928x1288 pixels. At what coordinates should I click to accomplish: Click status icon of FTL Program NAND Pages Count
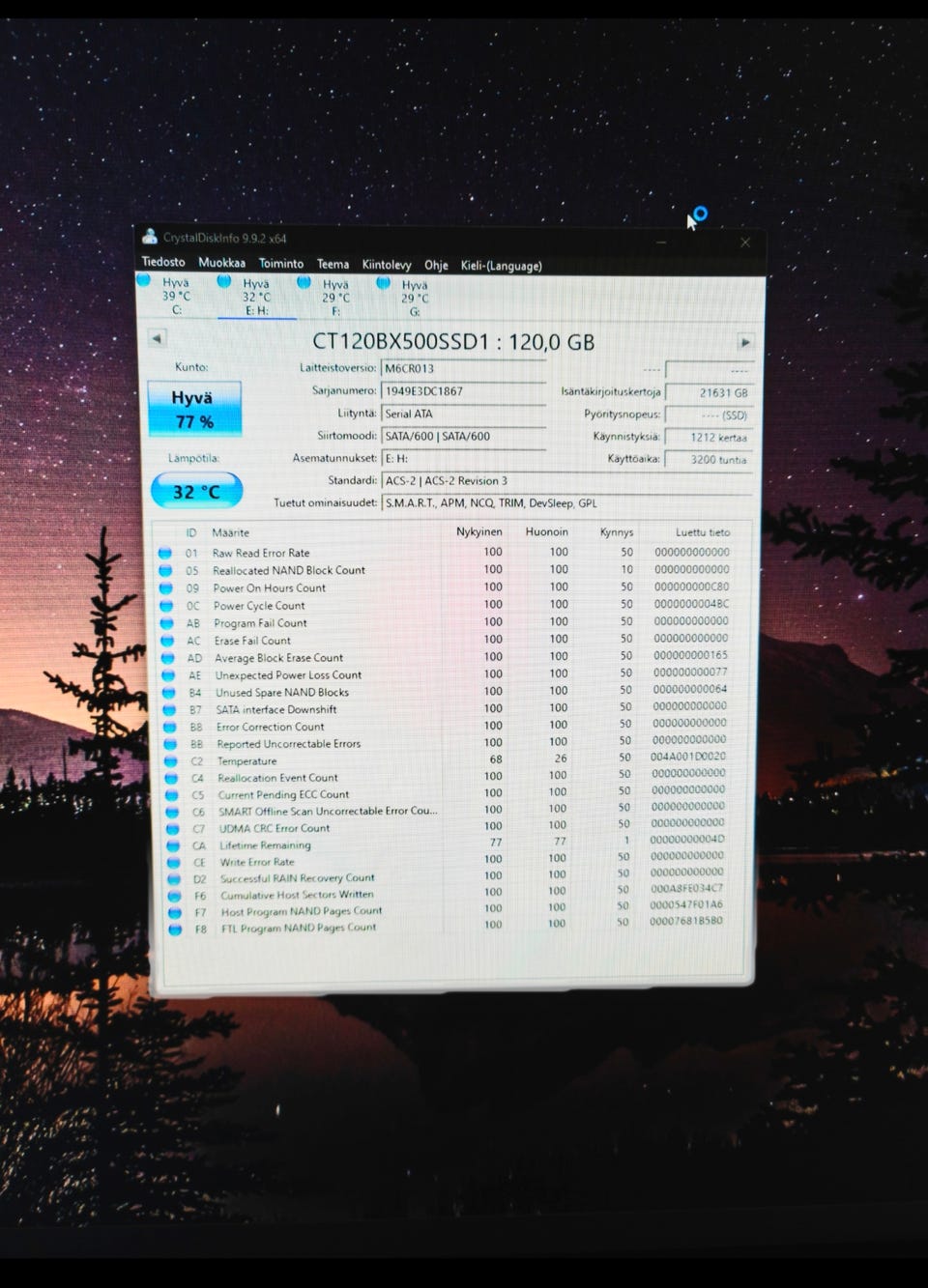click(175, 929)
